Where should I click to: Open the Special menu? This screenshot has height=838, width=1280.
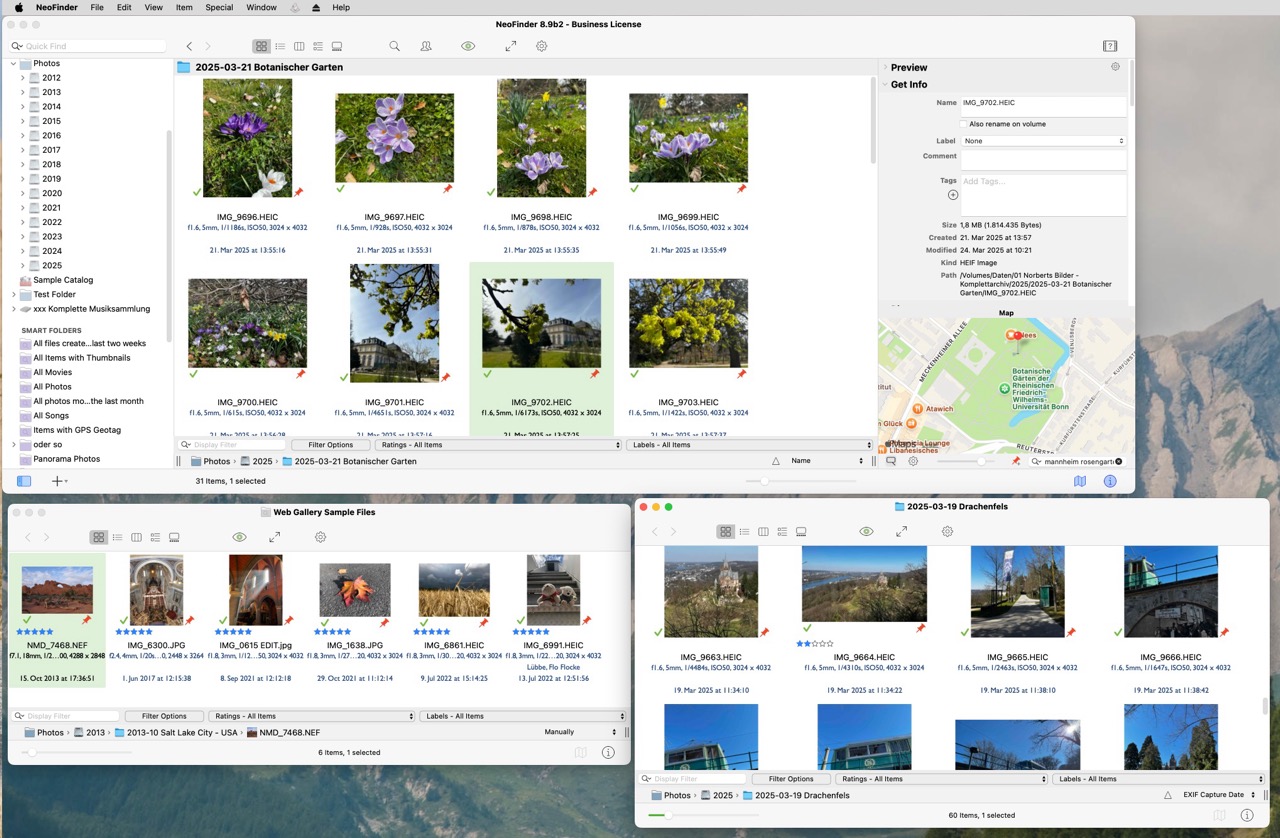[219, 7]
